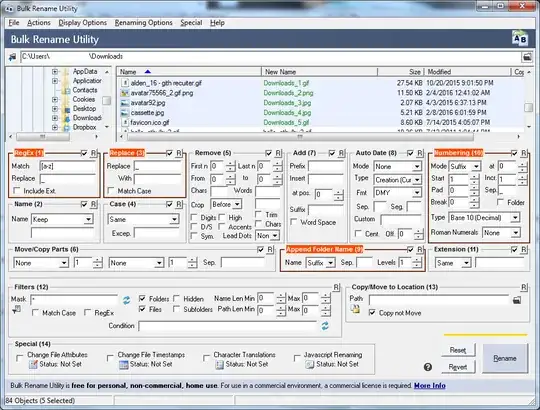Click the folder tree horizontal scrollbar

coord(43,137)
